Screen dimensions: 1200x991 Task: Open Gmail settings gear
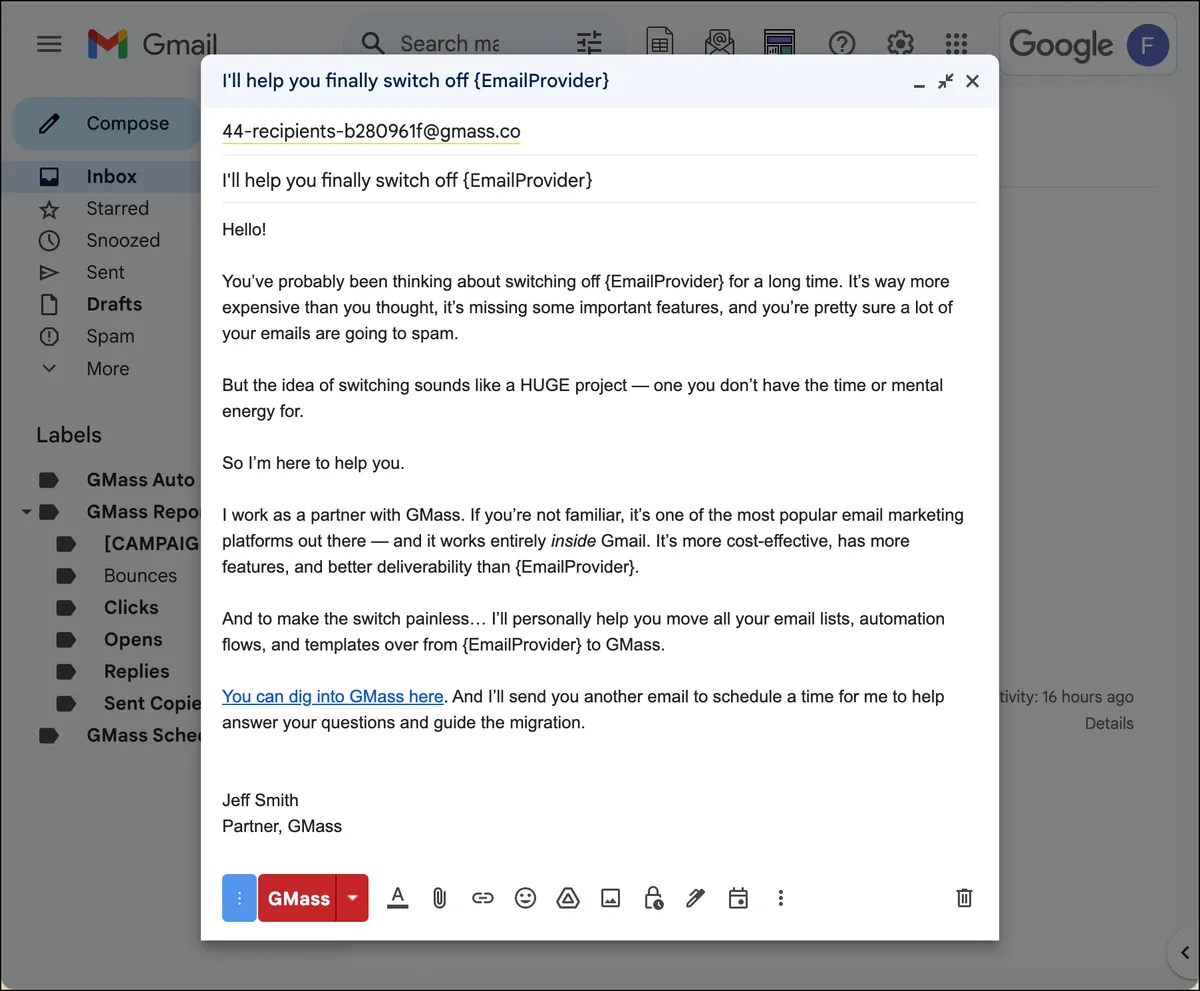pos(900,44)
